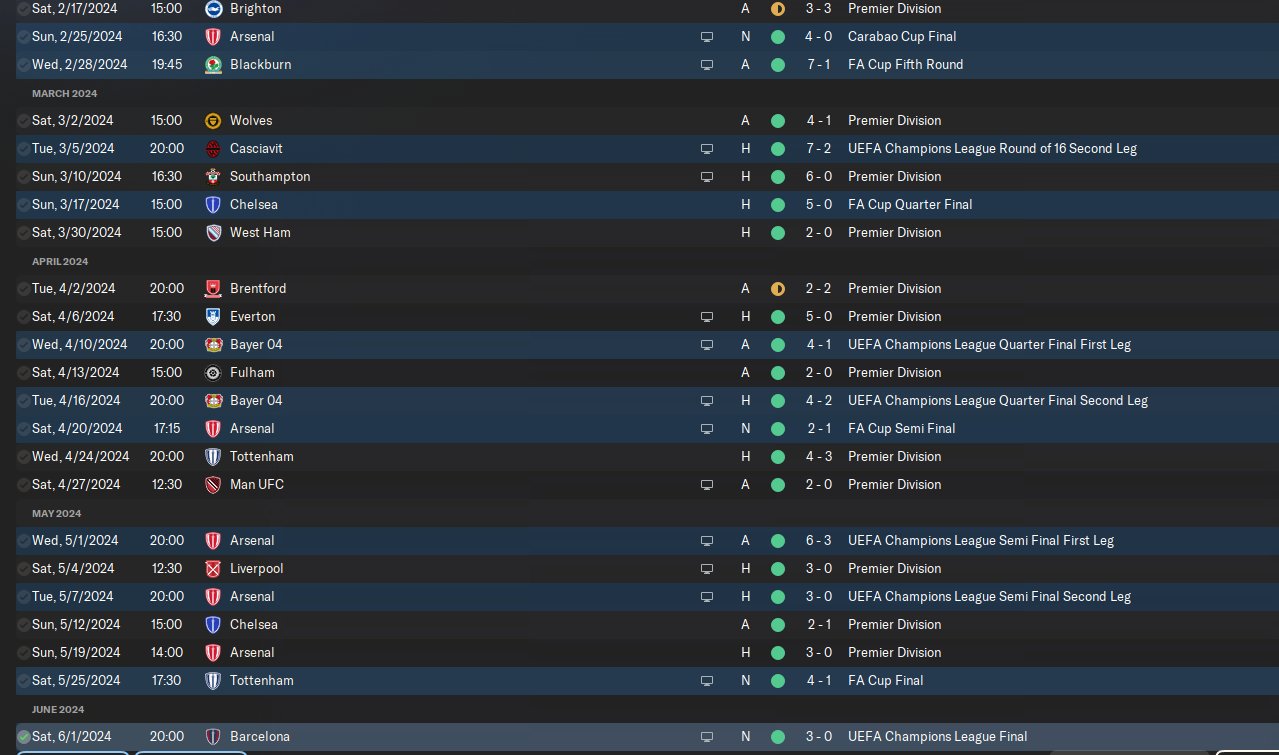Click the FA Cup Quarter Final competition label
1279x755 pixels.
pos(910,204)
